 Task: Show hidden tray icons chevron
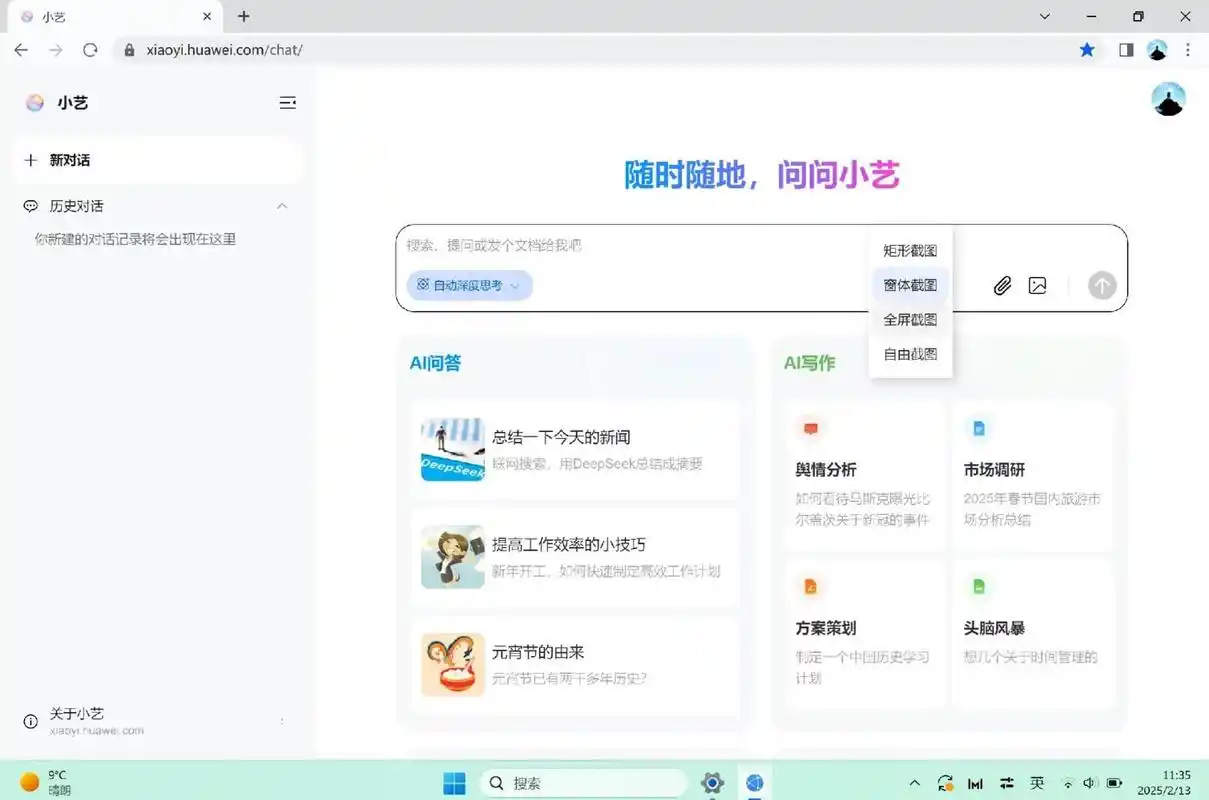(x=914, y=783)
